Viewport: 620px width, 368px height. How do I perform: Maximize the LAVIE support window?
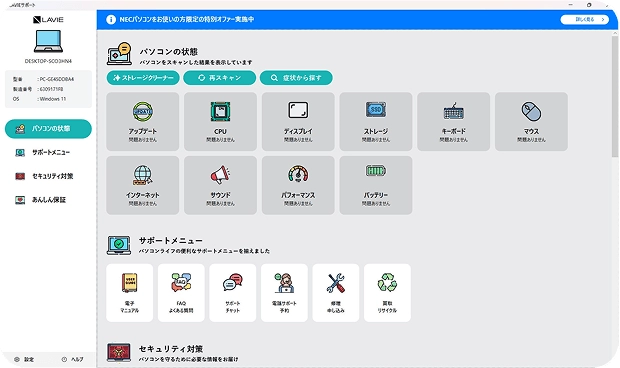(589, 5)
